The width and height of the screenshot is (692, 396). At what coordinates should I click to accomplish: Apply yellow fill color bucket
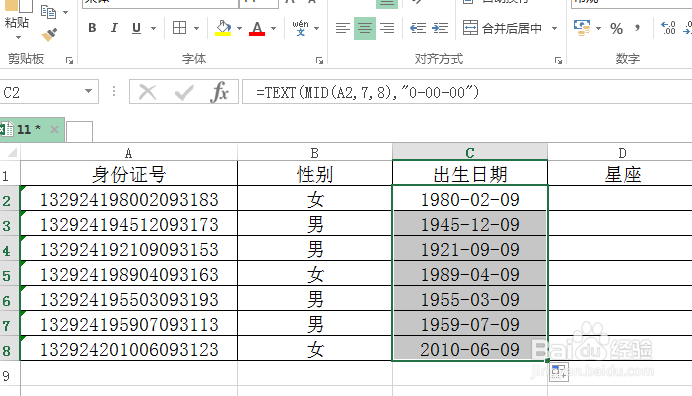pos(223,28)
